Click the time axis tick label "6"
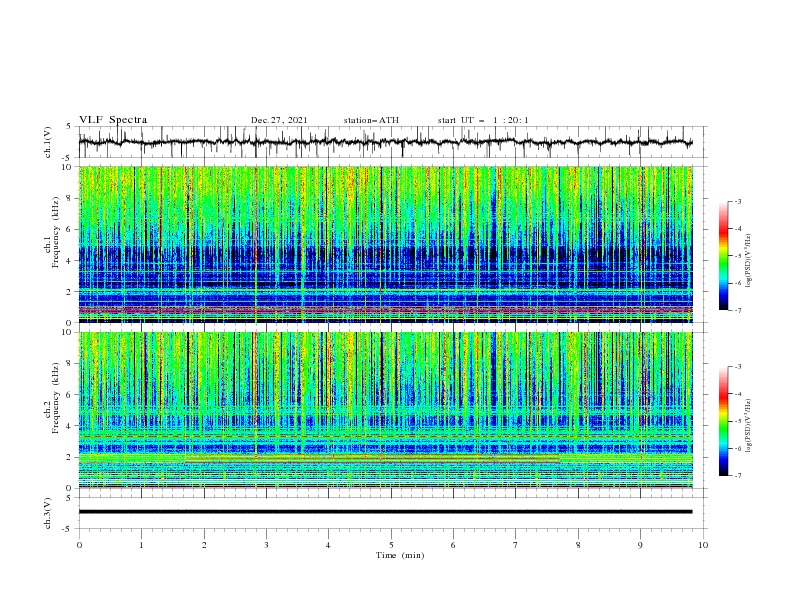This screenshot has height=612, width=792. pyautogui.click(x=453, y=545)
